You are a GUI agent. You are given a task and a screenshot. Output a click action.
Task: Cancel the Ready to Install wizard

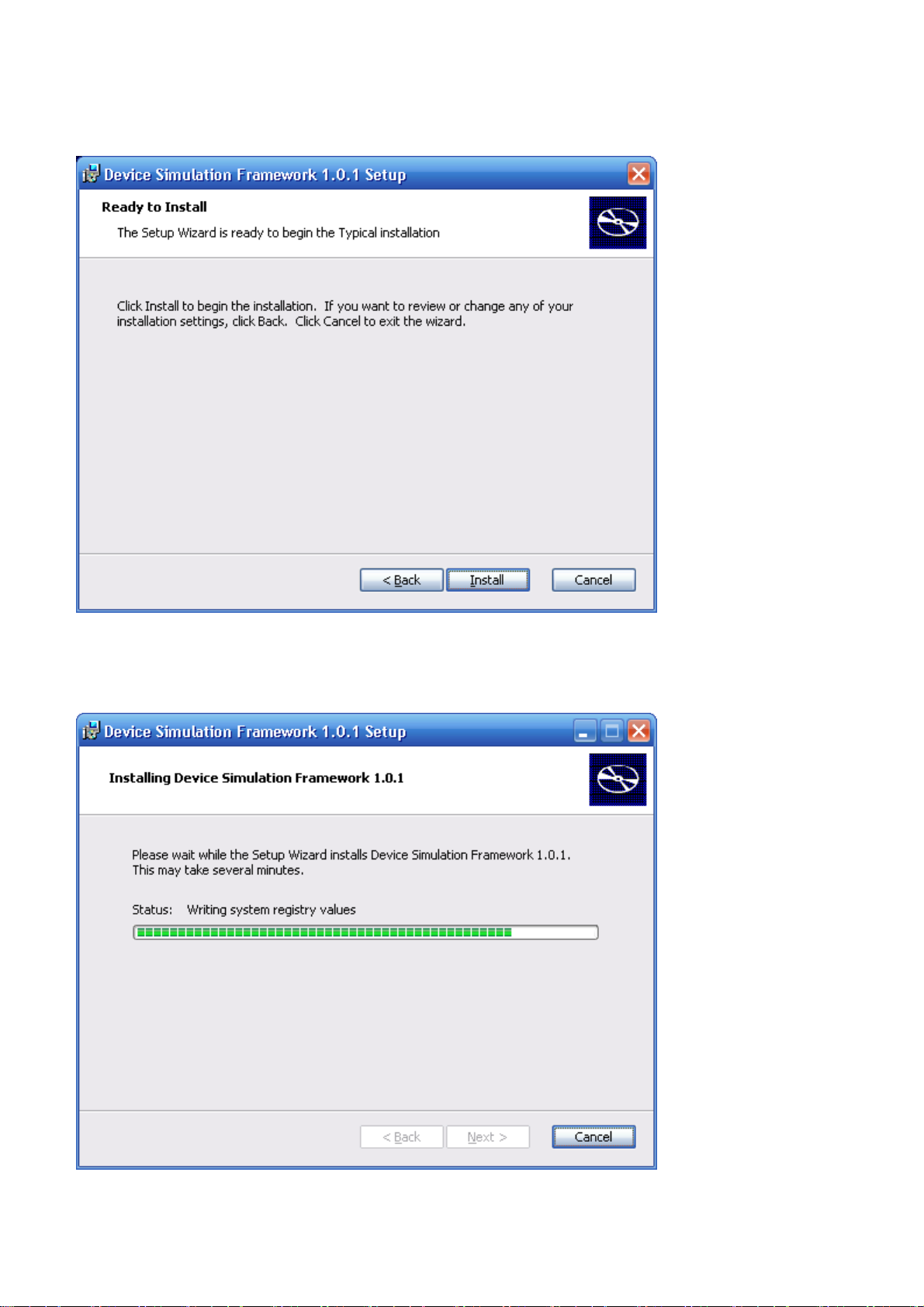point(594,579)
